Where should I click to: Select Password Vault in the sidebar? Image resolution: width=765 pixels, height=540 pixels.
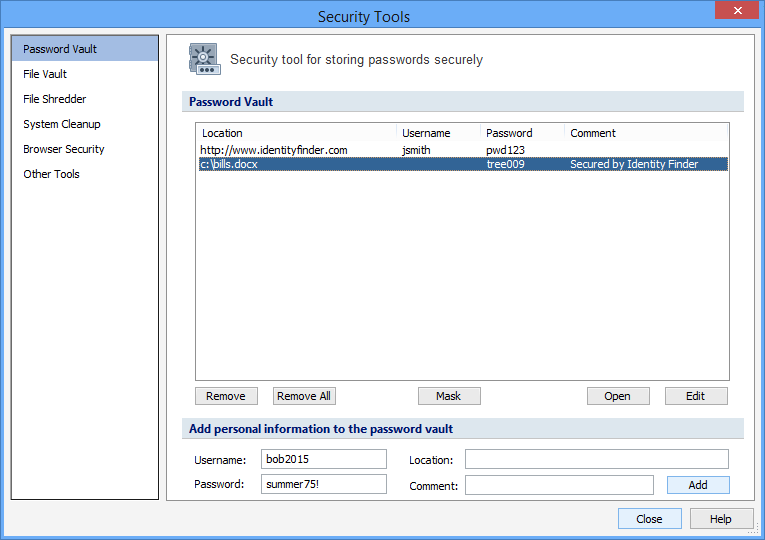point(60,49)
